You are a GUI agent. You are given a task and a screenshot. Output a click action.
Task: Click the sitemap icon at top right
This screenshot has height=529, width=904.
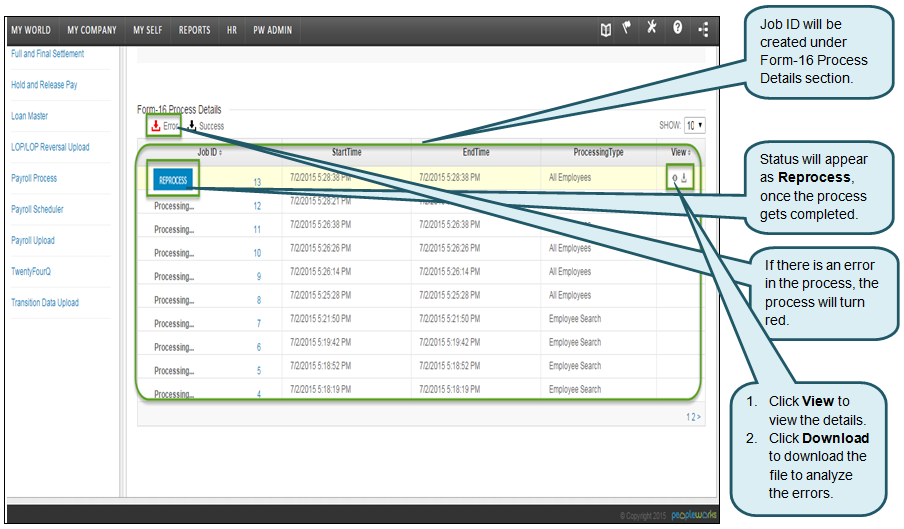(x=703, y=30)
